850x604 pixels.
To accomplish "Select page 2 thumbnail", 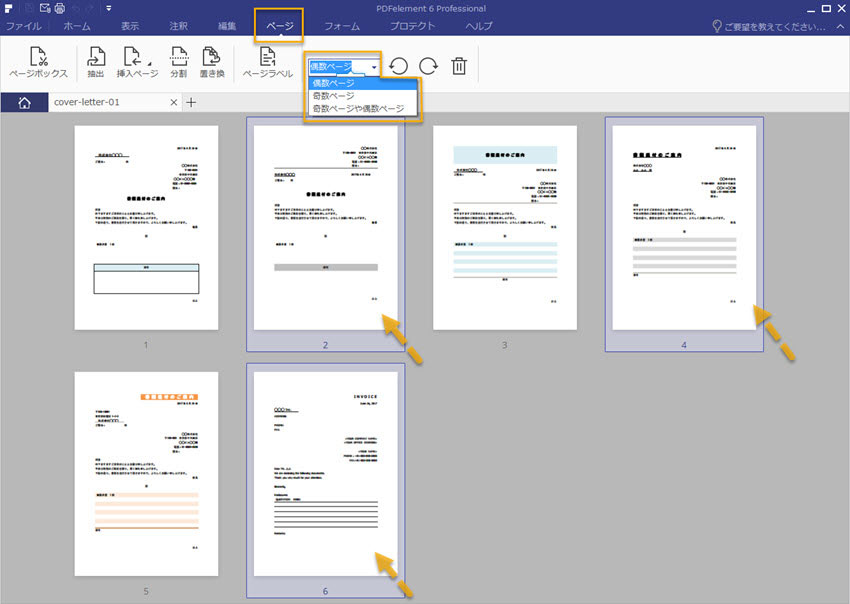I will point(325,228).
